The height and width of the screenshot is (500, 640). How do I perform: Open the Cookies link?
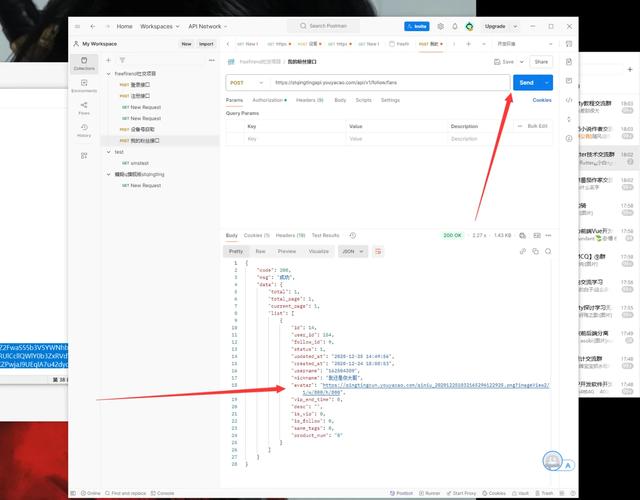541,100
